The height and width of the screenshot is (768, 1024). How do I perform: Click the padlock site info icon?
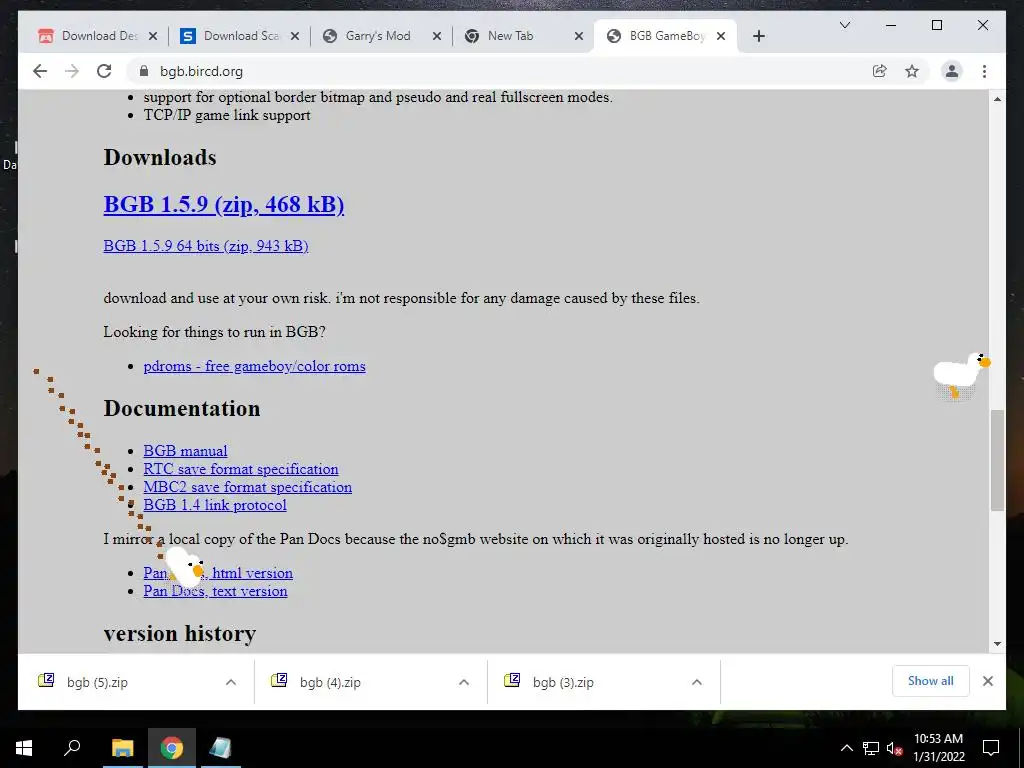[x=144, y=71]
